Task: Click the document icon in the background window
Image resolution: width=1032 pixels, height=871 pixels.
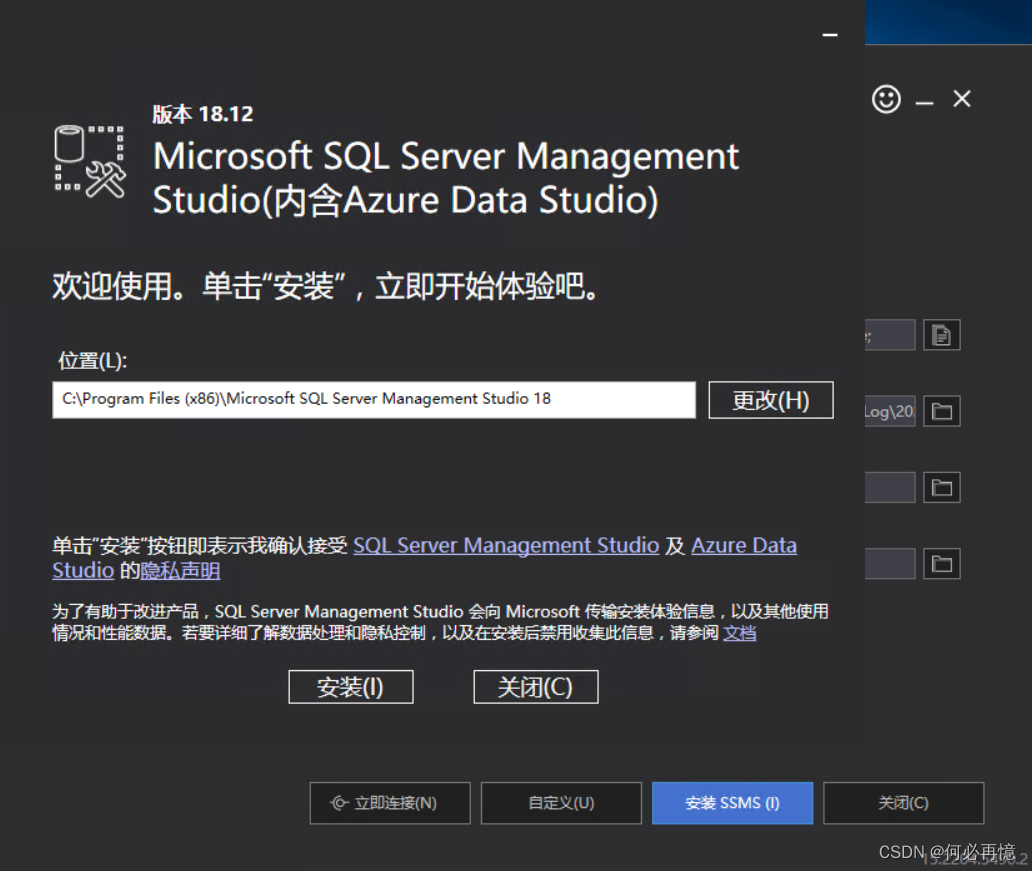Action: (941, 335)
